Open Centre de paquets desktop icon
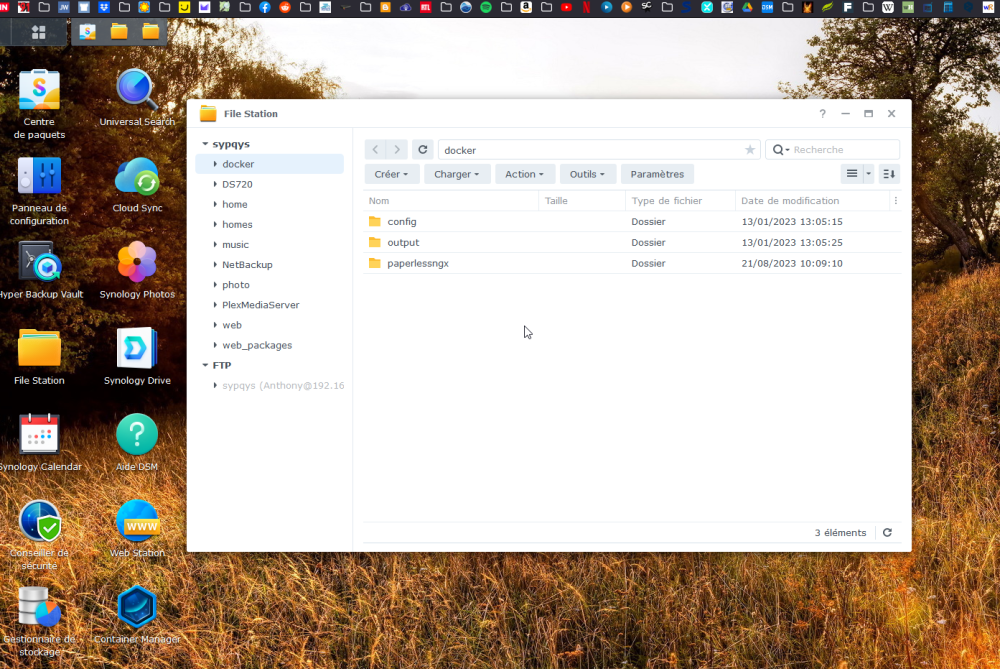Viewport: 1000px width, 669px height. click(x=39, y=92)
